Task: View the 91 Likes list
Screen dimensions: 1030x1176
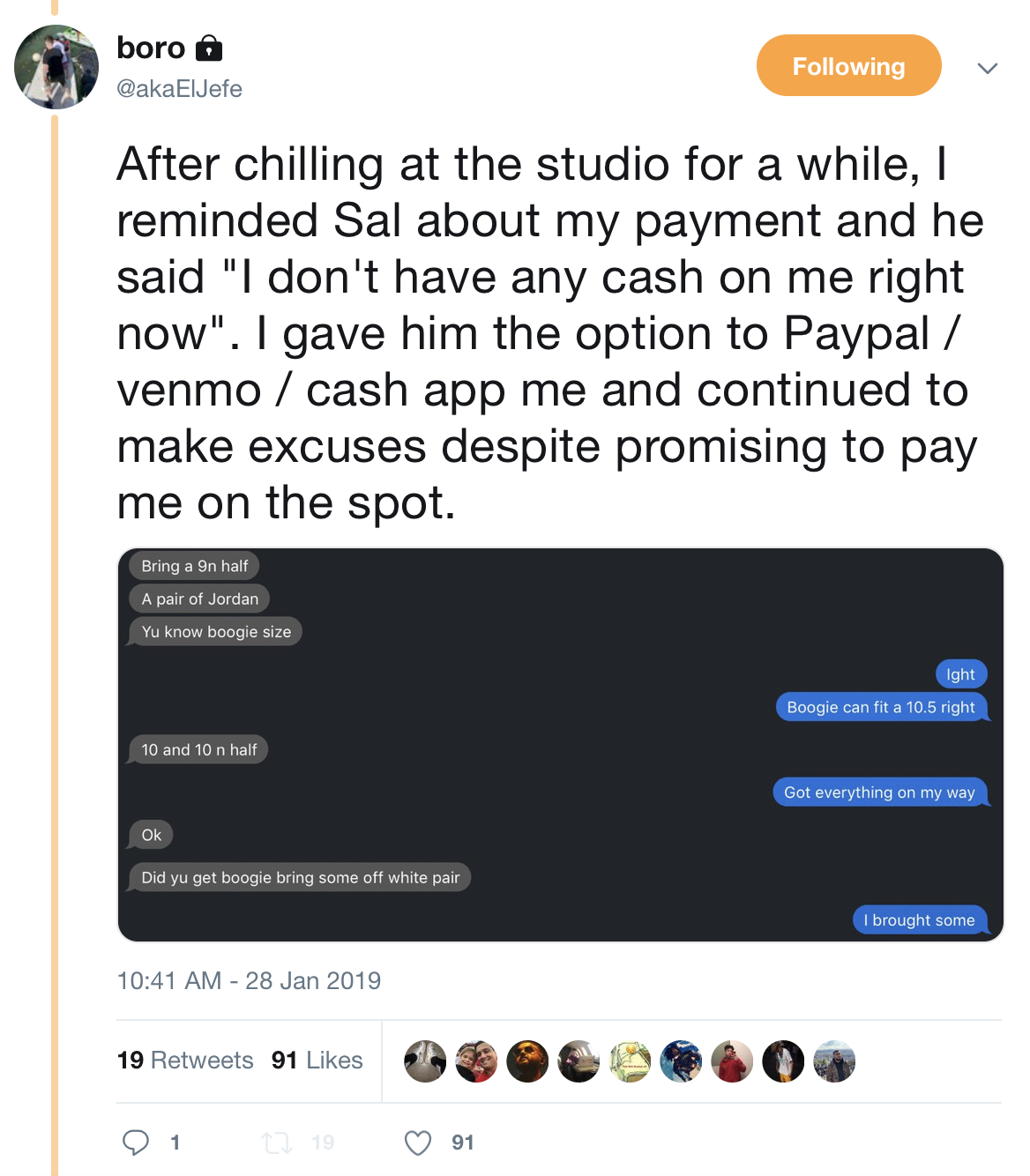Action: (317, 1060)
